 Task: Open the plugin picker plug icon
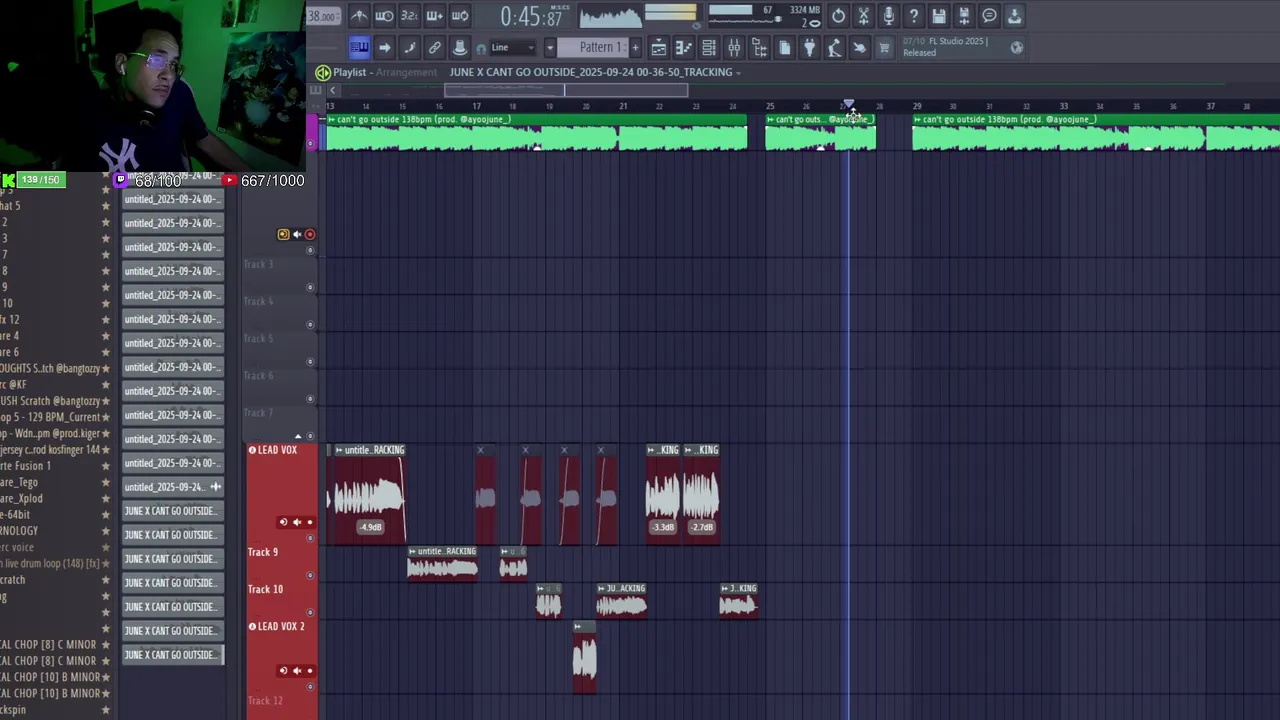[809, 47]
